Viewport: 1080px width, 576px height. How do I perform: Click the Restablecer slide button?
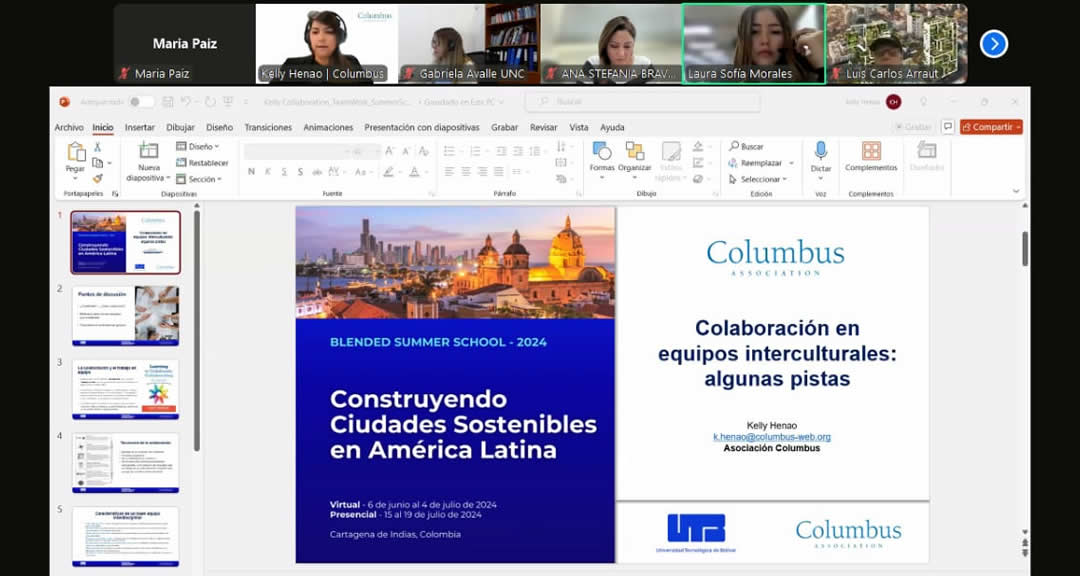pos(202,163)
